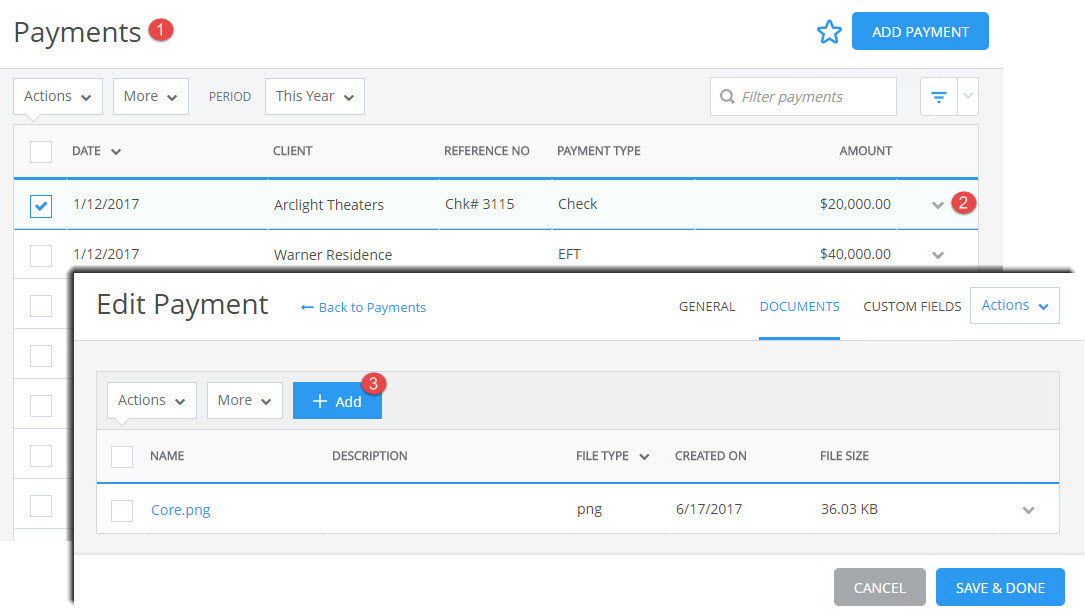This screenshot has height=616, width=1085.
Task: Open the Core.png file link
Action: pyautogui.click(x=180, y=510)
